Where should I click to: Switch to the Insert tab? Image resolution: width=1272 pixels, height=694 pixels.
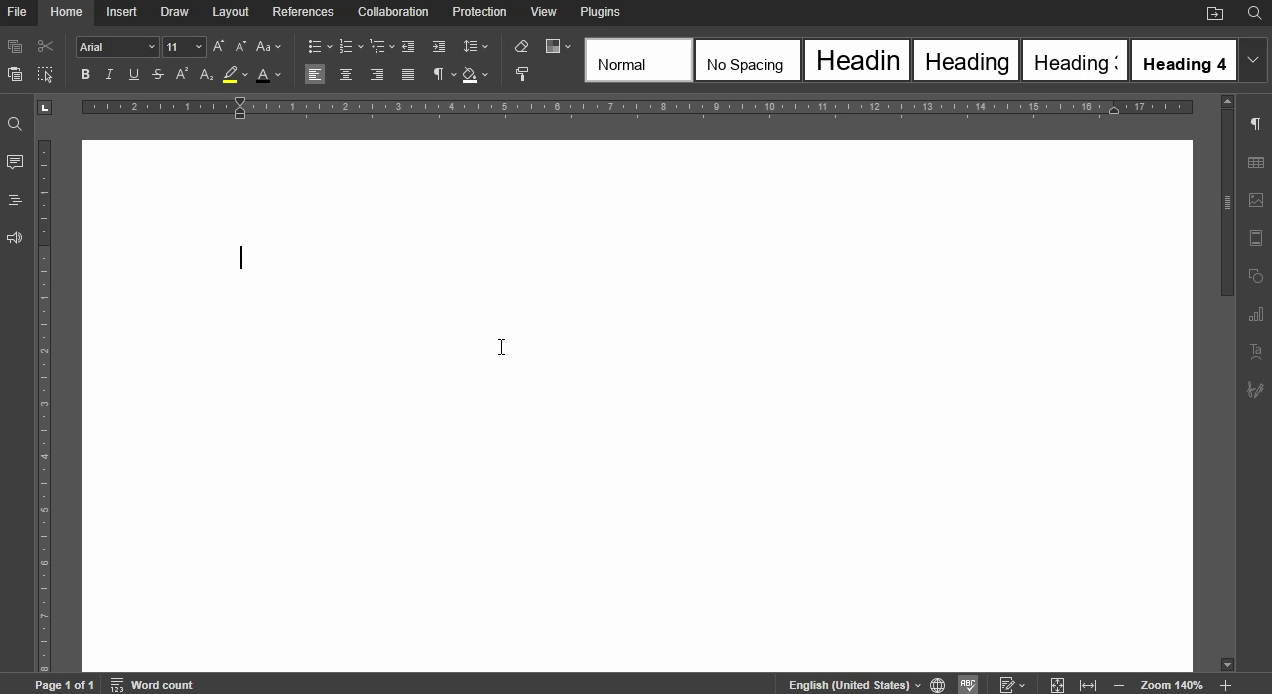coord(122,12)
